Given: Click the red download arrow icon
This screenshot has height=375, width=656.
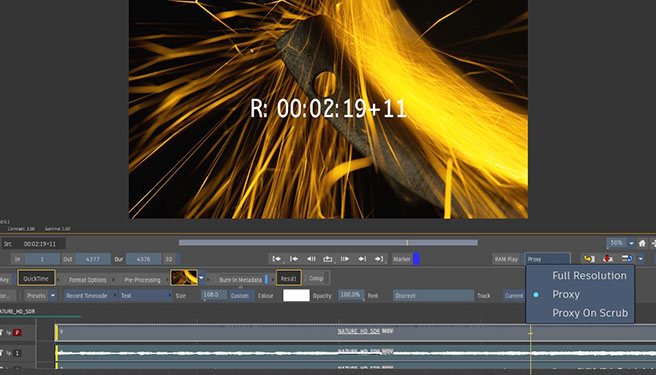Looking at the screenshot, I should pos(608,259).
